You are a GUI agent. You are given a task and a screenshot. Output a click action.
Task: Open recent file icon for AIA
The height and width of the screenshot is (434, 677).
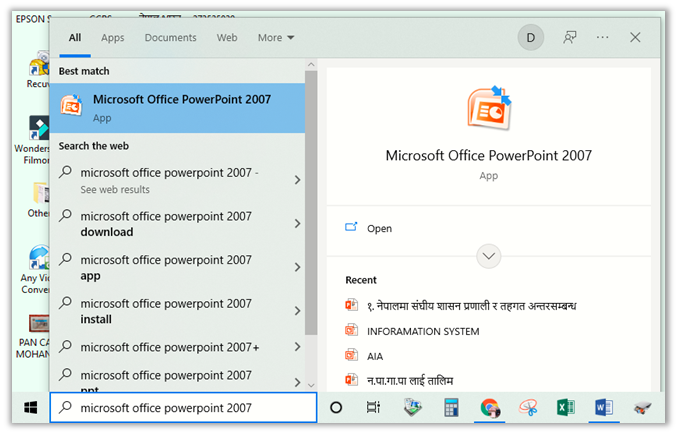(351, 355)
